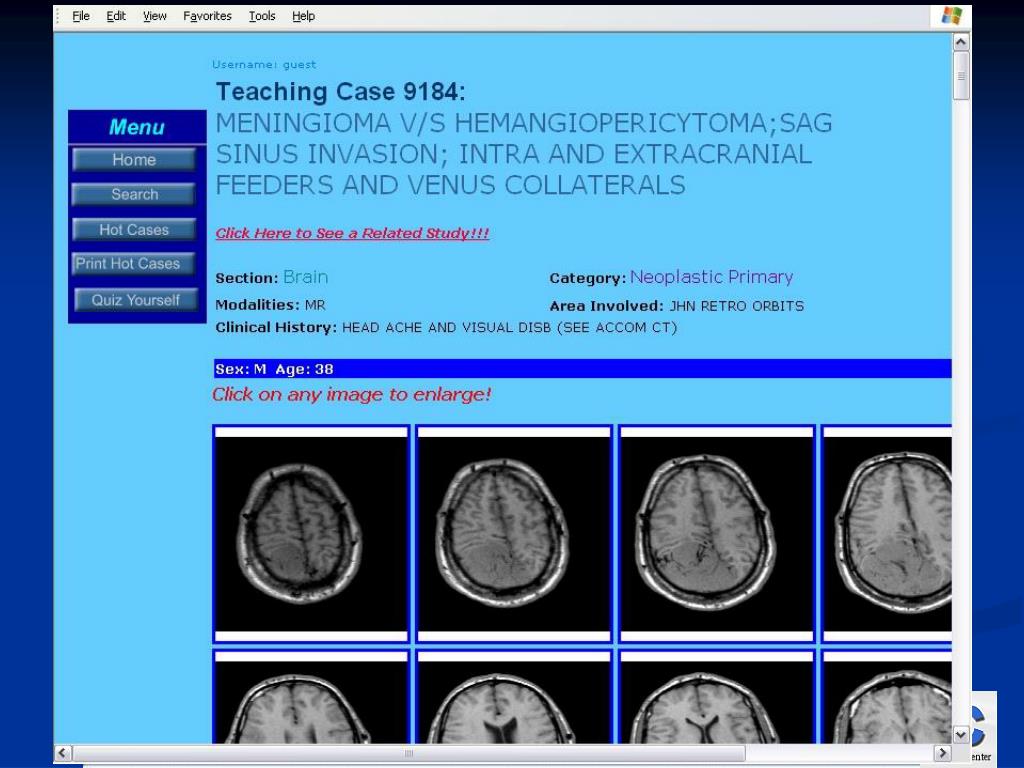Click the 'Teaching Case 9184:' heading

pyautogui.click(x=340, y=91)
